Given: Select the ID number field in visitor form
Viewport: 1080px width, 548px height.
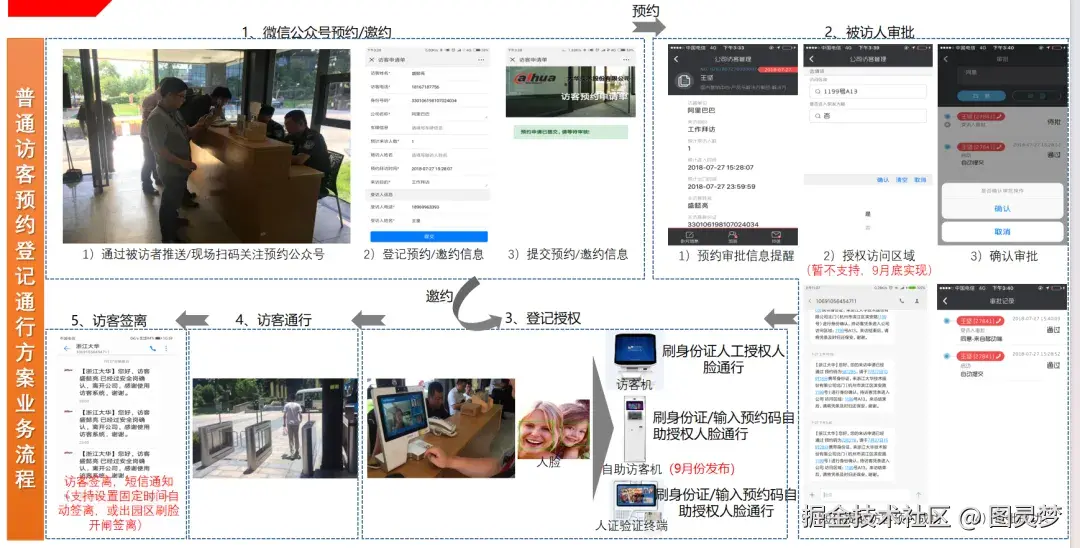Looking at the screenshot, I should click(x=428, y=101).
